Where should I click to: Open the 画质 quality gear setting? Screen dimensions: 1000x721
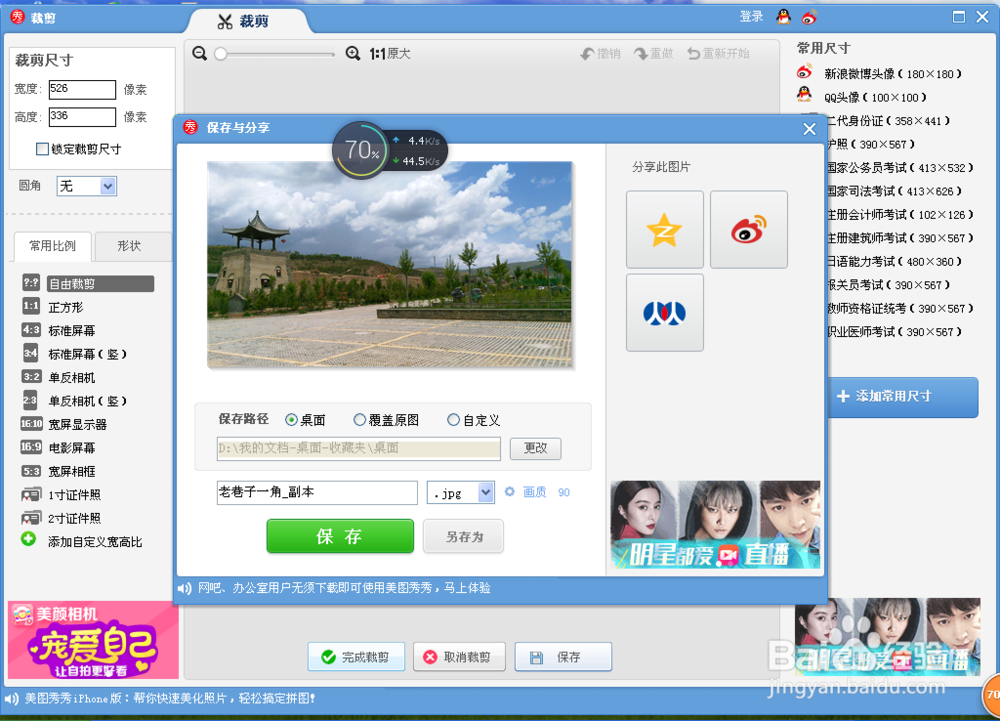[x=510, y=492]
